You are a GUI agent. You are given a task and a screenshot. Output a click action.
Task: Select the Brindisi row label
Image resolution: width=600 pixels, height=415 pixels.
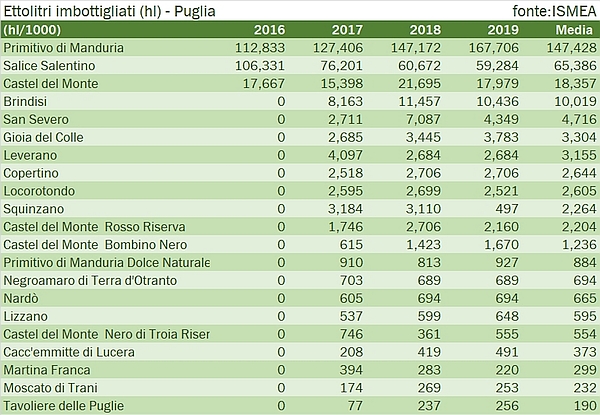pyautogui.click(x=27, y=101)
